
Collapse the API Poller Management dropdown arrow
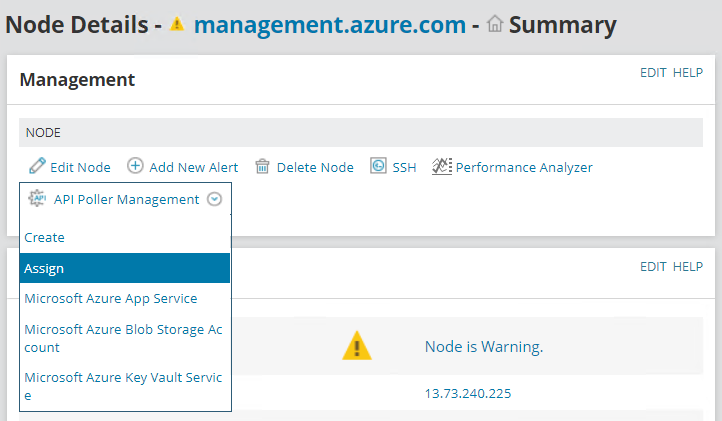pos(214,199)
